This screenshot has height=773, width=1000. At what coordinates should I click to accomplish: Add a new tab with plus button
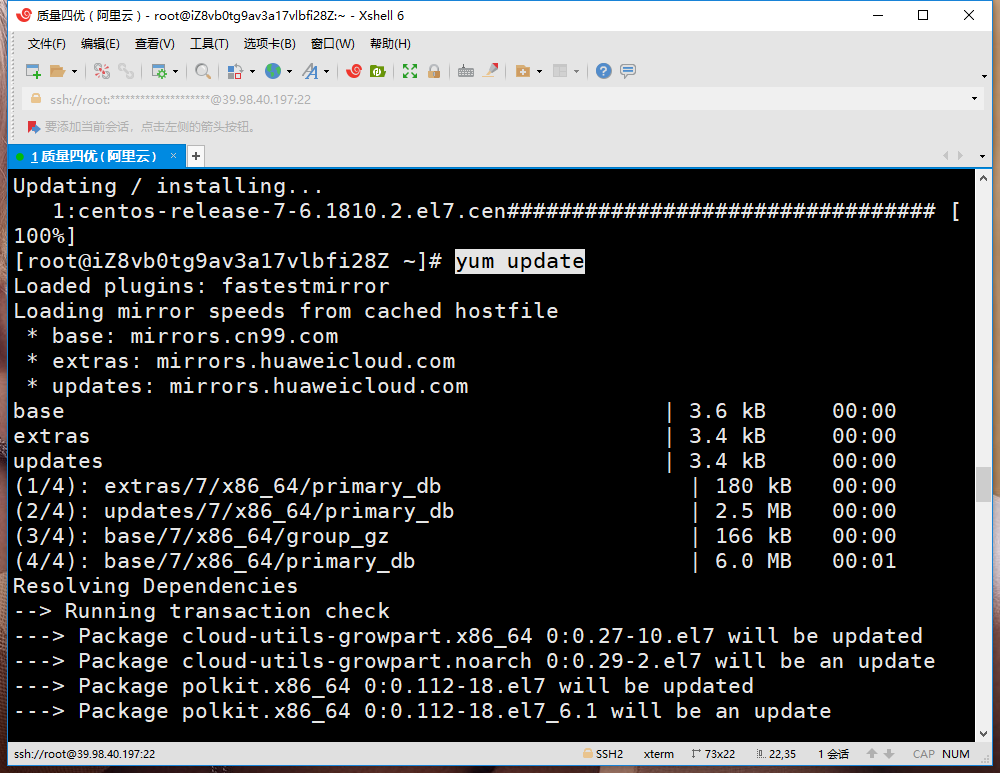click(196, 156)
